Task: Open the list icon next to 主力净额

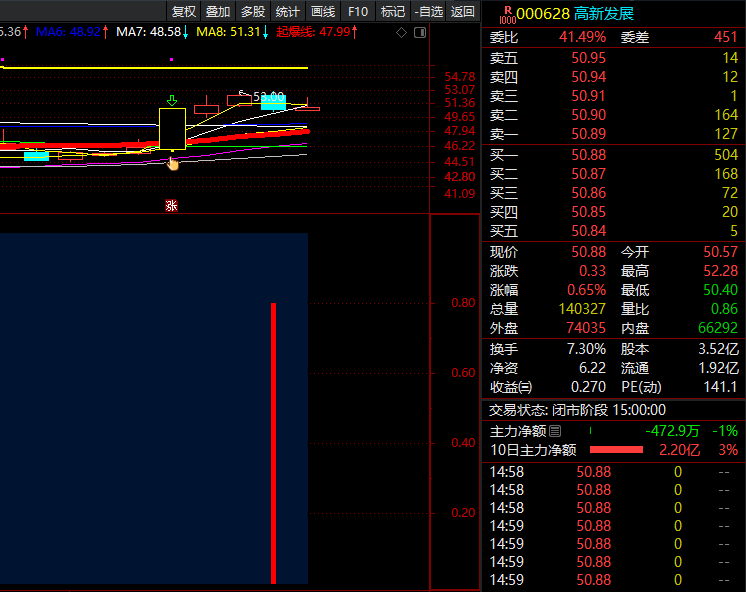Action: pyautogui.click(x=556, y=431)
